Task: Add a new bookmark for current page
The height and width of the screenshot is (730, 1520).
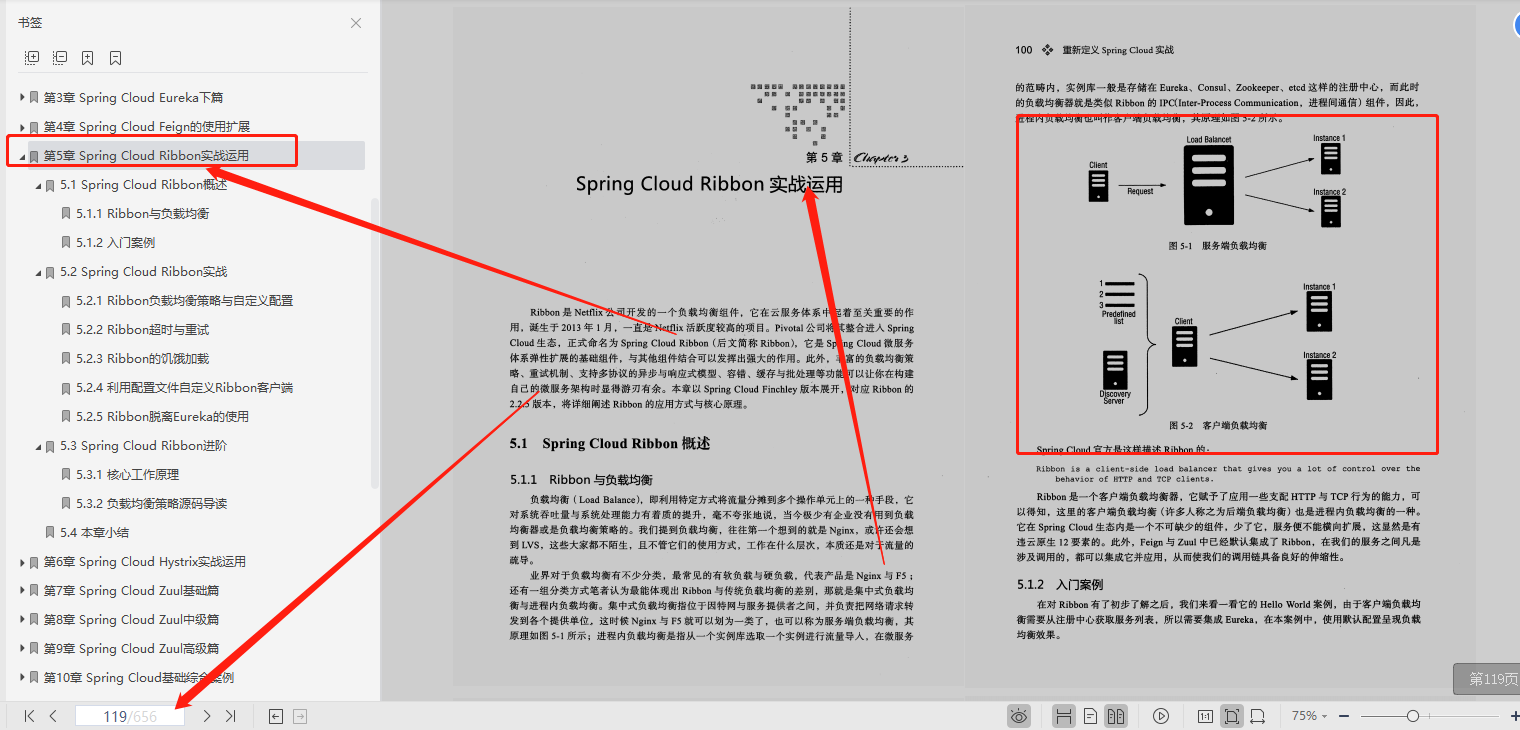Action: [x=88, y=57]
